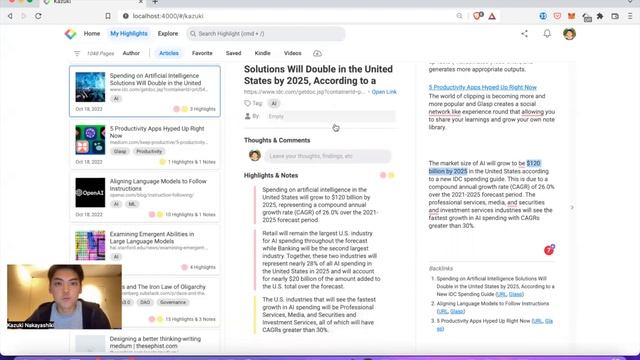Viewport: 640px width, 360px height.
Task: Click the By author Empty field
Action: (x=331, y=116)
